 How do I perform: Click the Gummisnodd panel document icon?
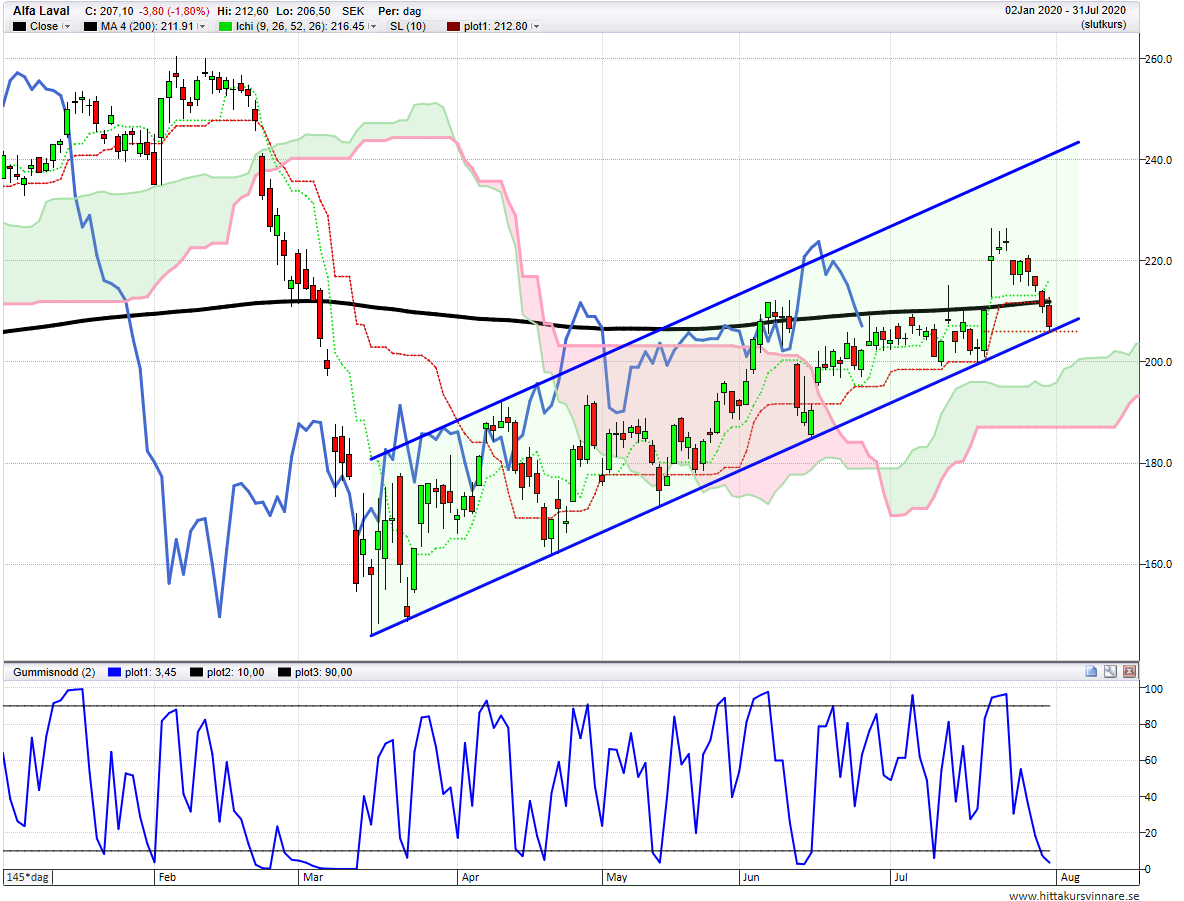(1091, 671)
